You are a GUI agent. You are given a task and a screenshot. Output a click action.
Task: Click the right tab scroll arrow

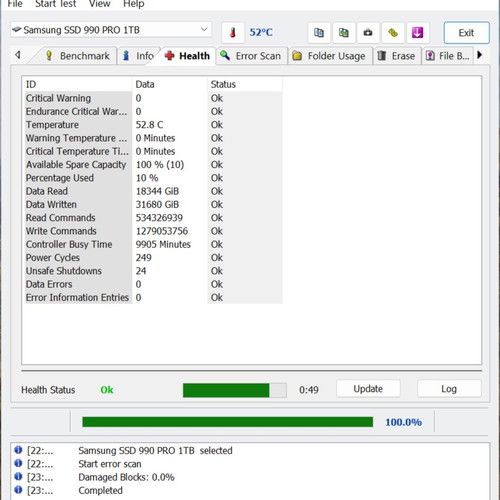click(480, 55)
